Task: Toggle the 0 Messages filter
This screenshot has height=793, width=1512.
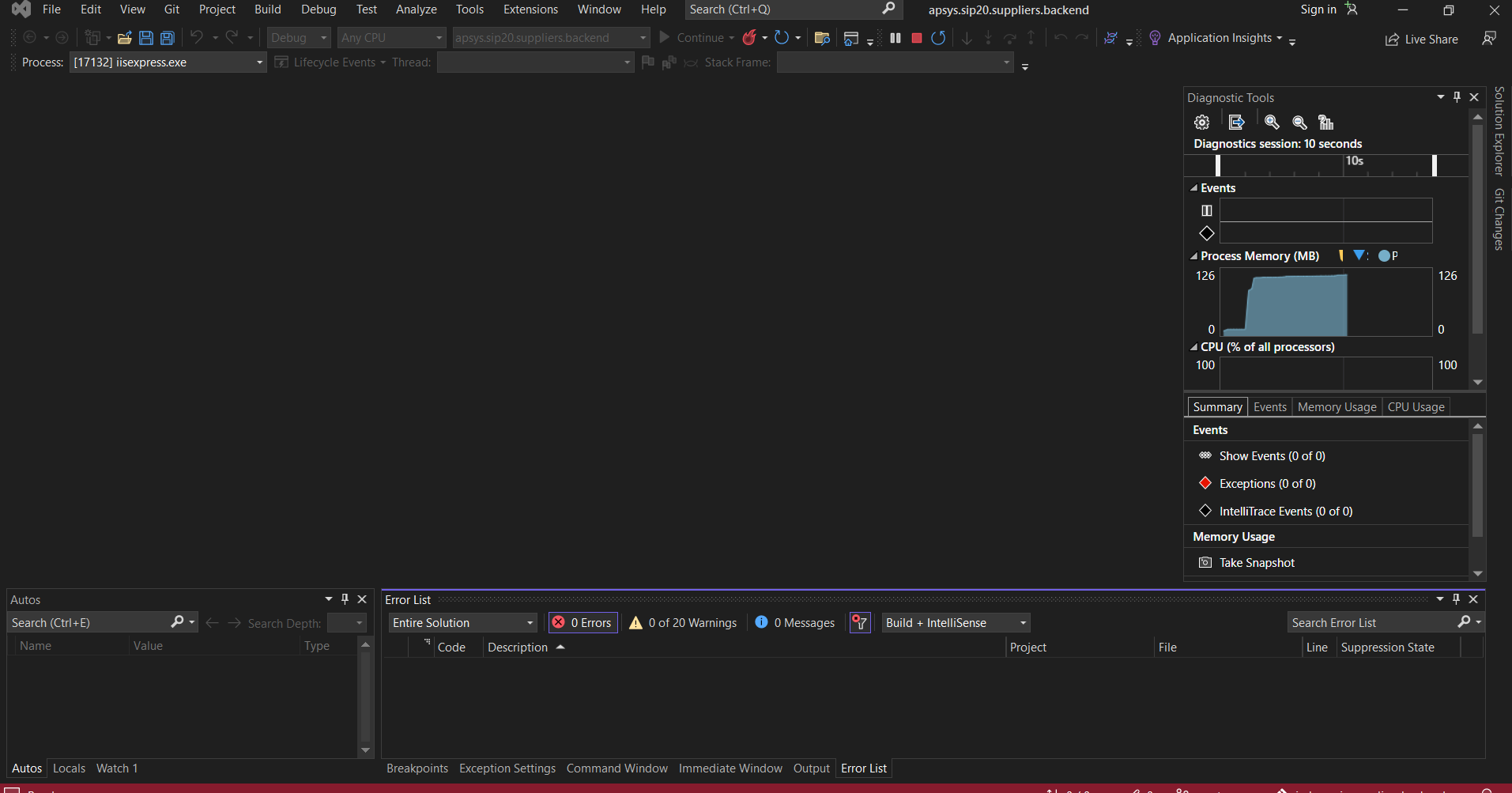Action: [x=795, y=623]
